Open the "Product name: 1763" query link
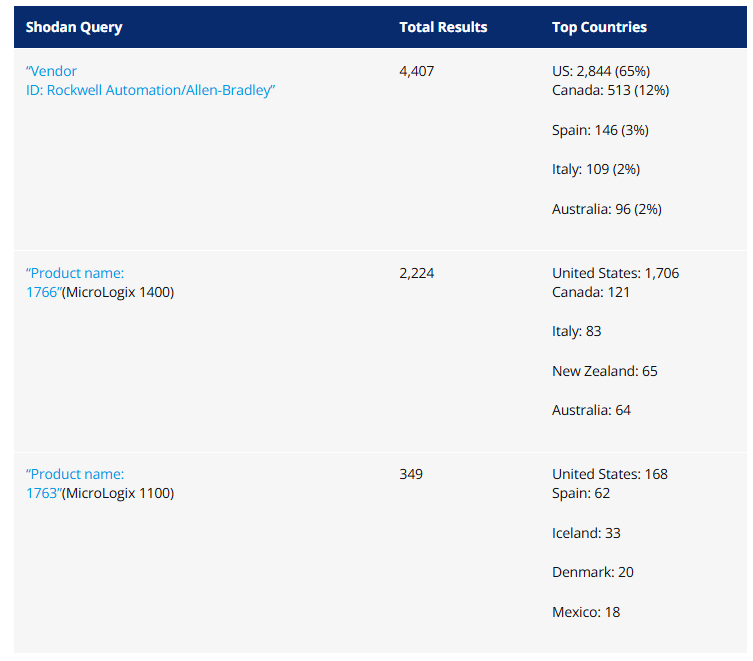The width and height of the screenshot is (753, 661). coord(75,484)
